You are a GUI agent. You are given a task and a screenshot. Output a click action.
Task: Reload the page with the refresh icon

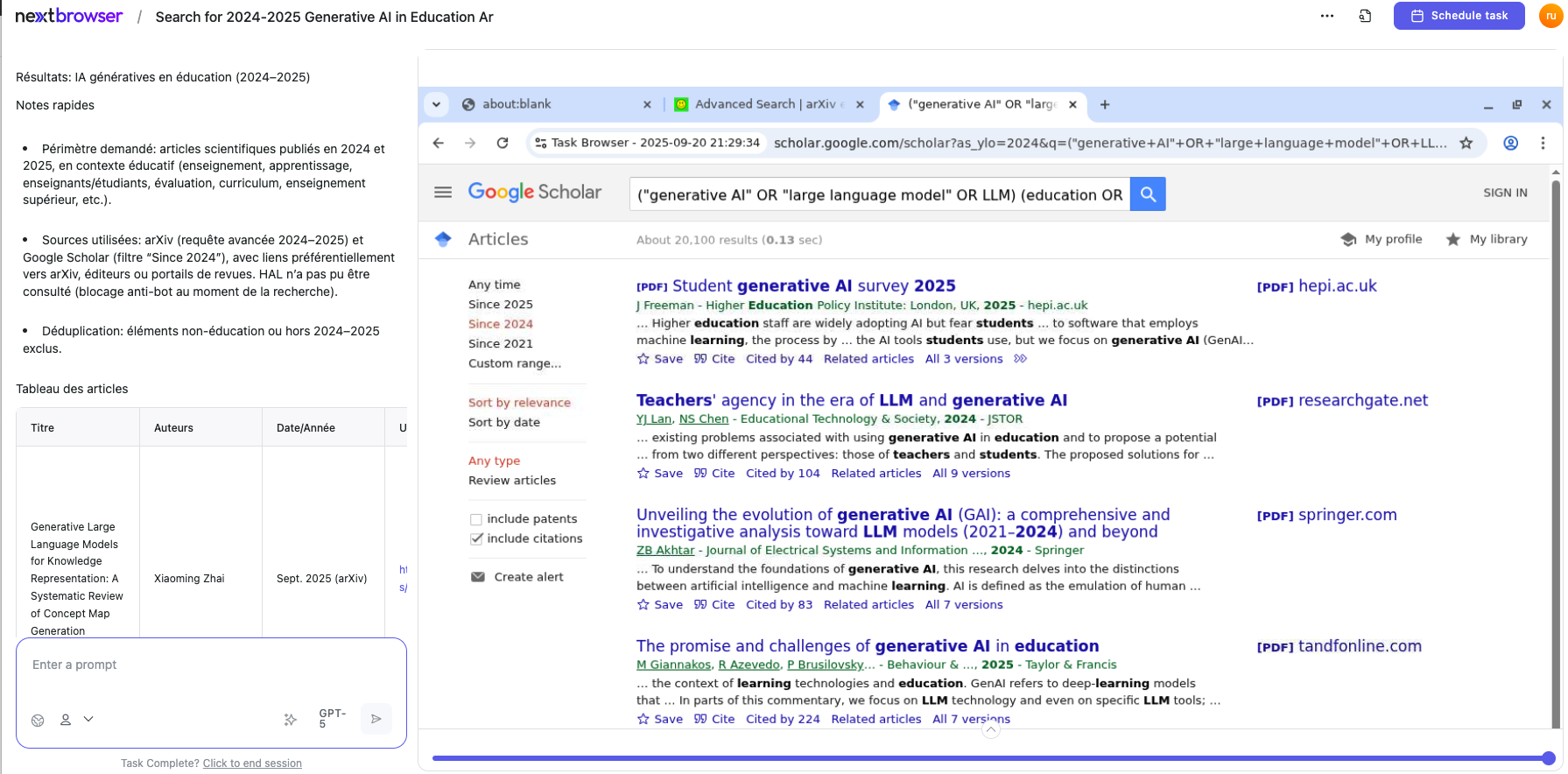pyautogui.click(x=503, y=143)
